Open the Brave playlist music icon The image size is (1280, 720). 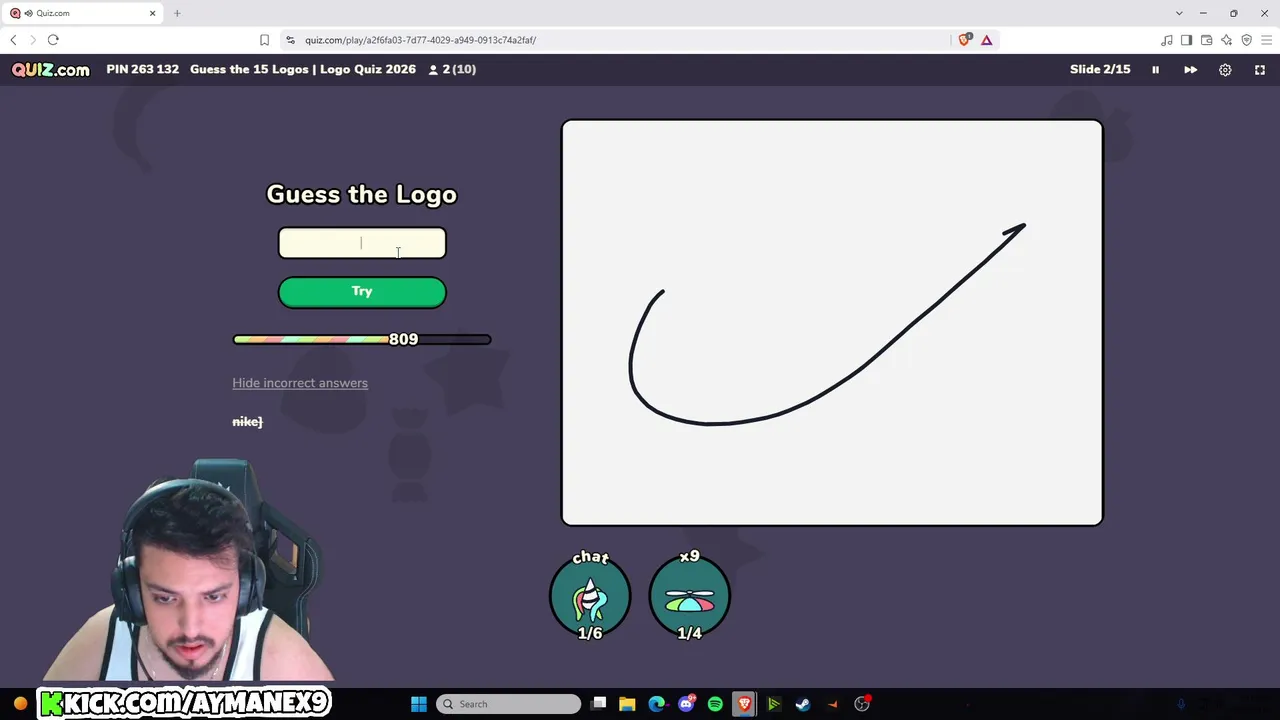1167,40
